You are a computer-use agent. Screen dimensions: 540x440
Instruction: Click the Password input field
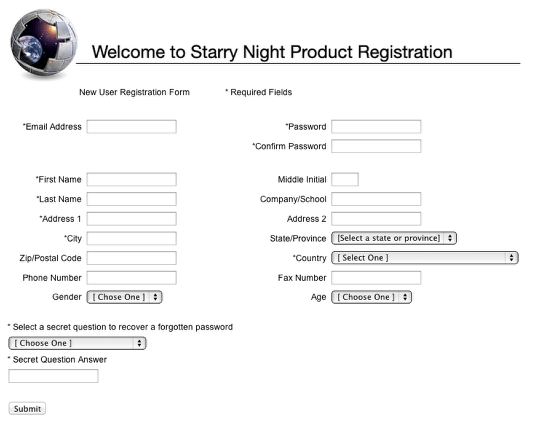coord(376,127)
